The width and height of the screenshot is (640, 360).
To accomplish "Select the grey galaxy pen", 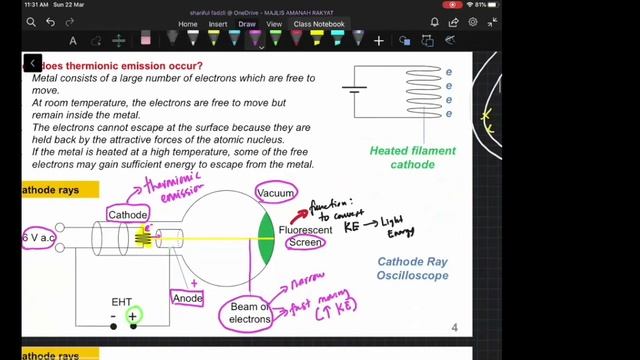I will [x=358, y=38].
